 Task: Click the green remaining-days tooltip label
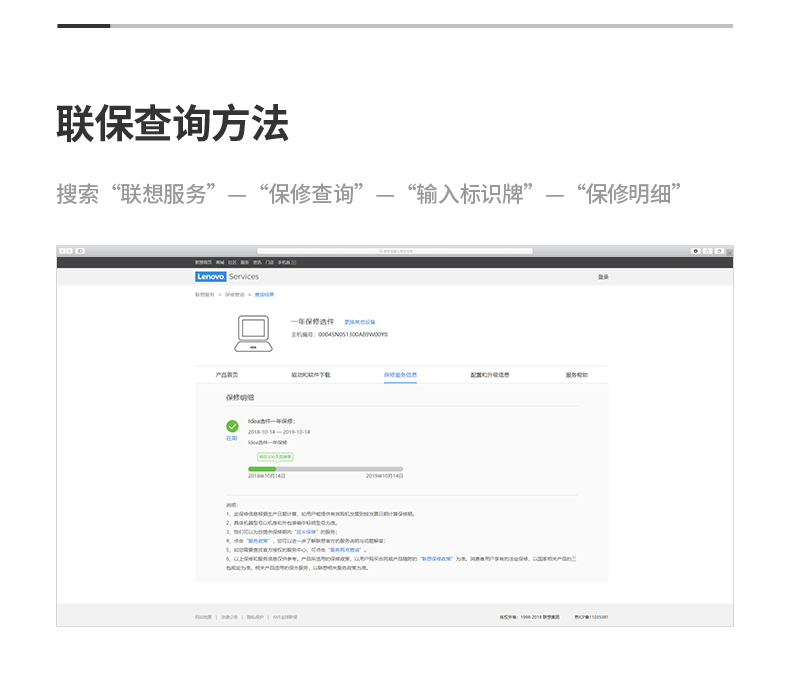275,457
